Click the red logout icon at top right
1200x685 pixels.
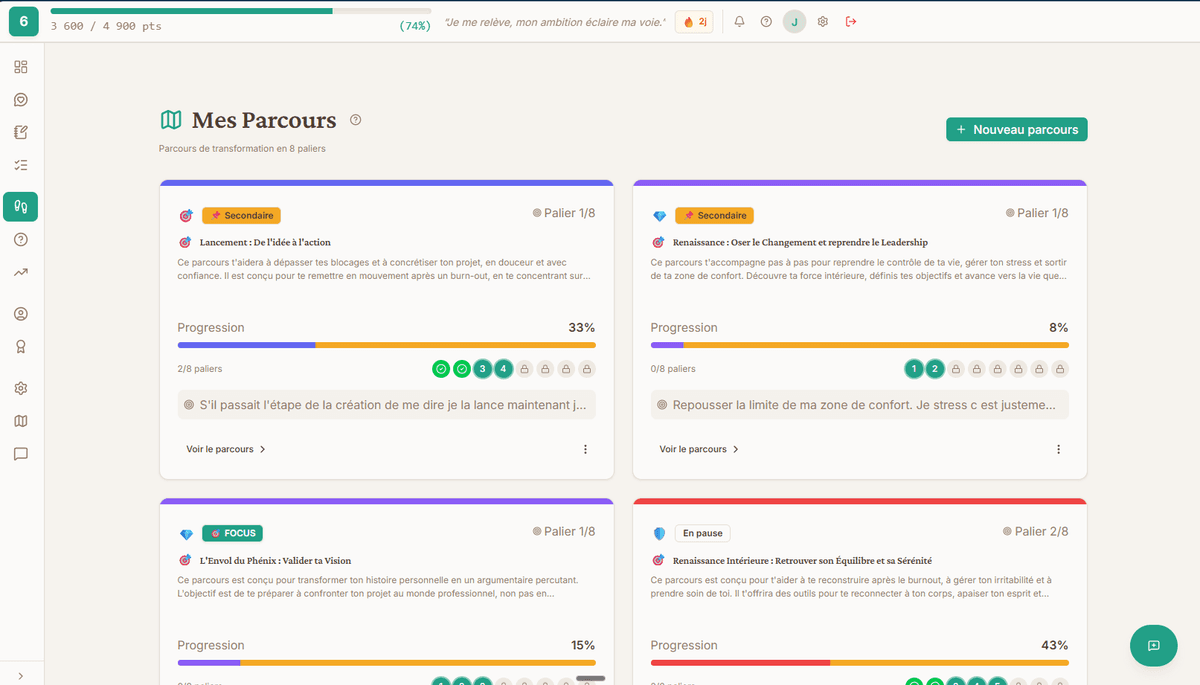tap(851, 21)
